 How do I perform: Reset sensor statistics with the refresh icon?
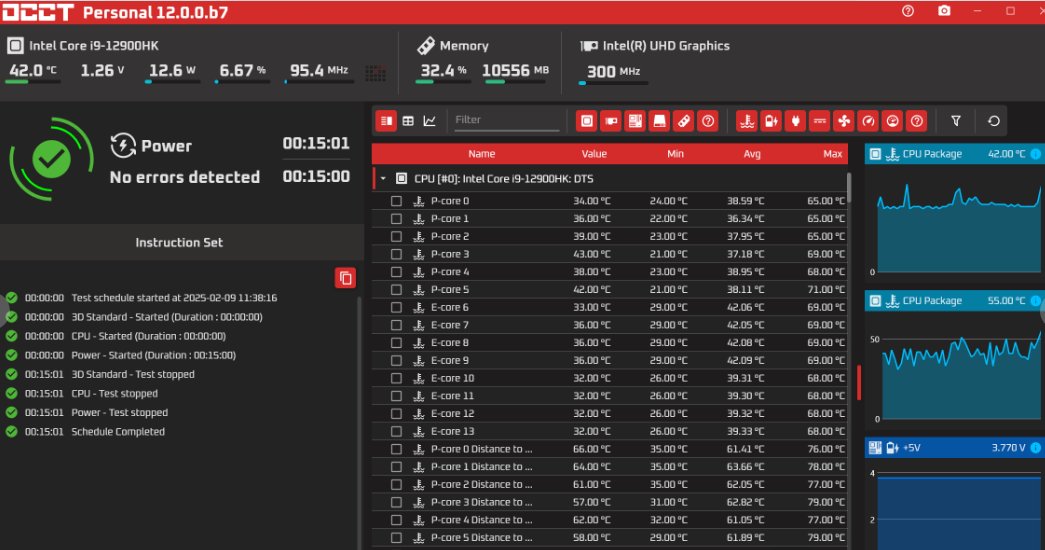(x=994, y=121)
